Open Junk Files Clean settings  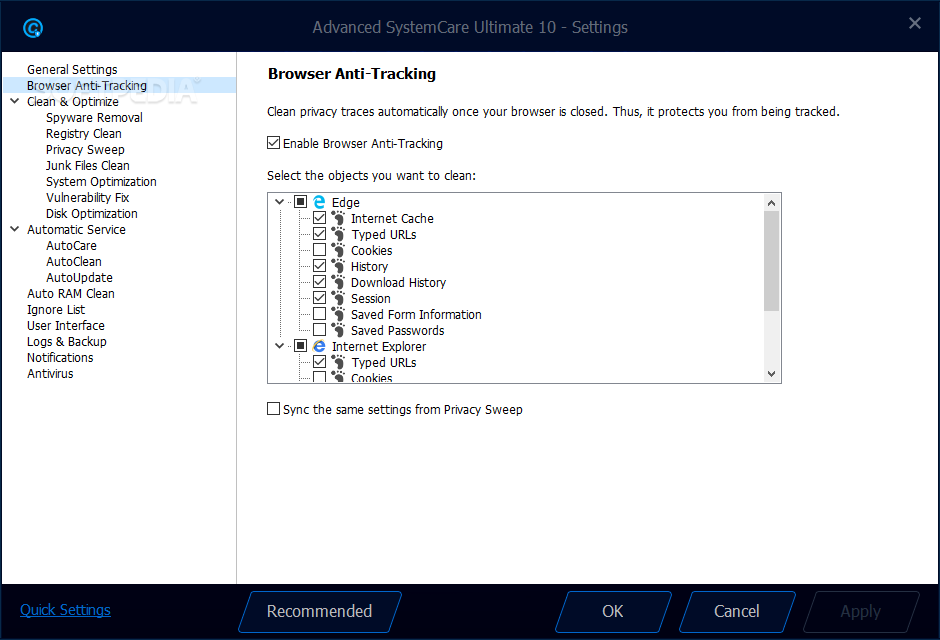88,165
